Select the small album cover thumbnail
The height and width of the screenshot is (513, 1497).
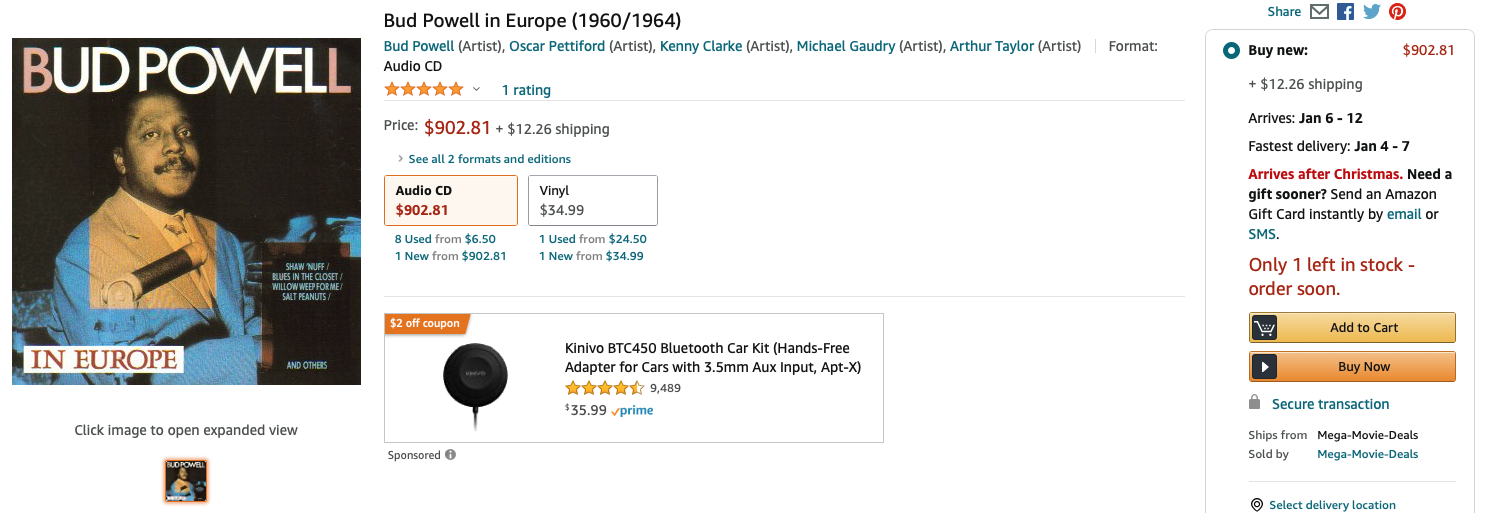point(186,480)
